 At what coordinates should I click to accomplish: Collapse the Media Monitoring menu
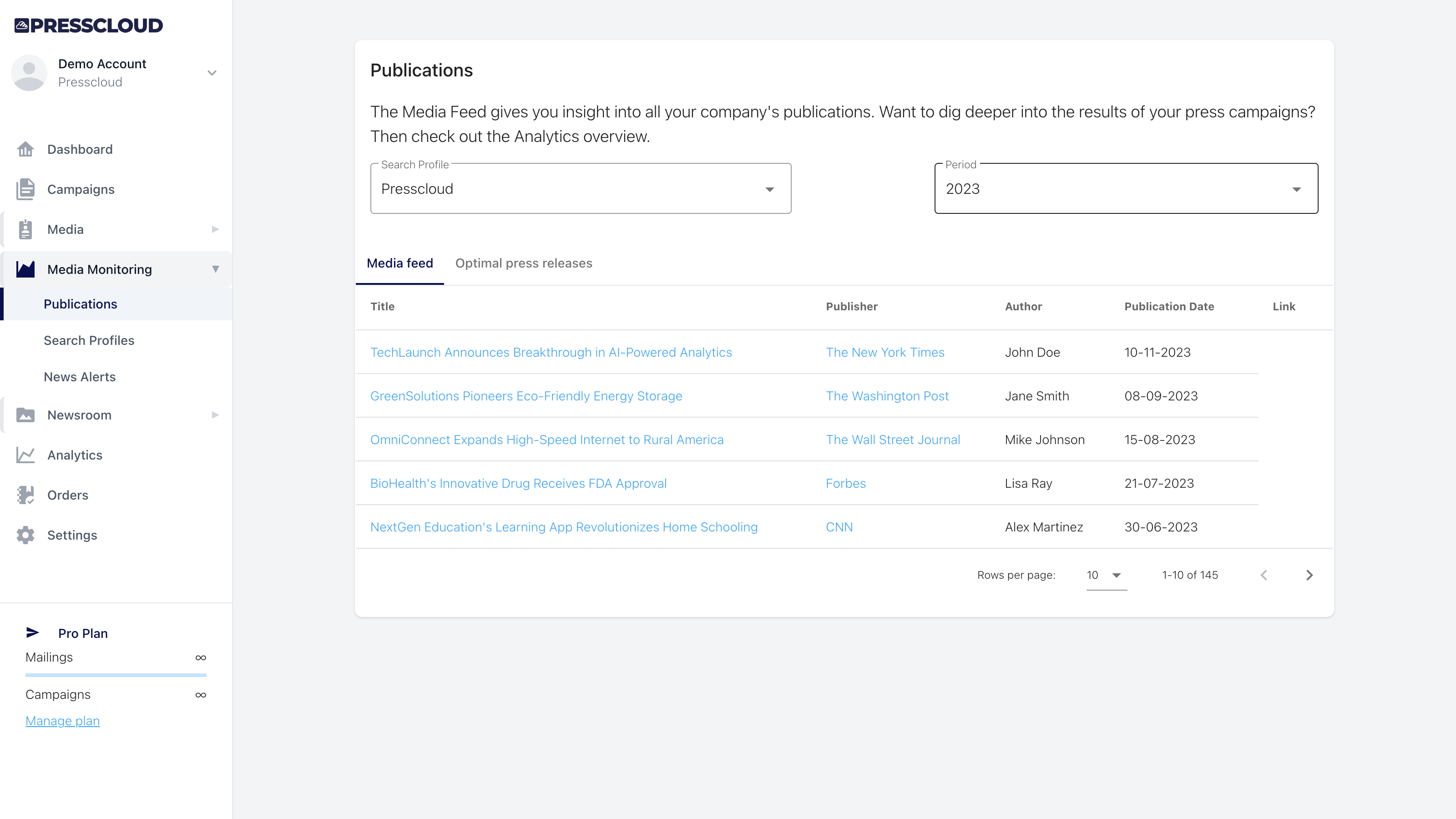pyautogui.click(x=215, y=269)
